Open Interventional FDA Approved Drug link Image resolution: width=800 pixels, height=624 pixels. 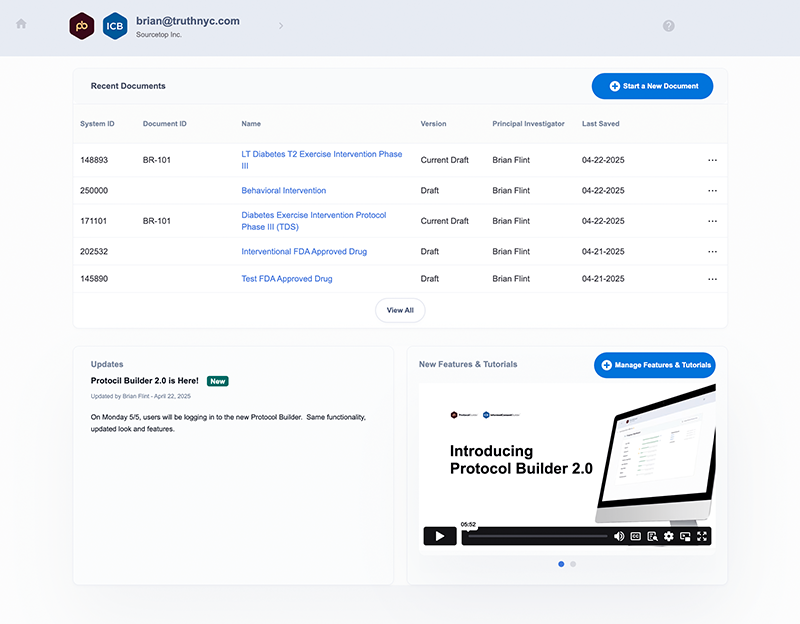(x=304, y=252)
